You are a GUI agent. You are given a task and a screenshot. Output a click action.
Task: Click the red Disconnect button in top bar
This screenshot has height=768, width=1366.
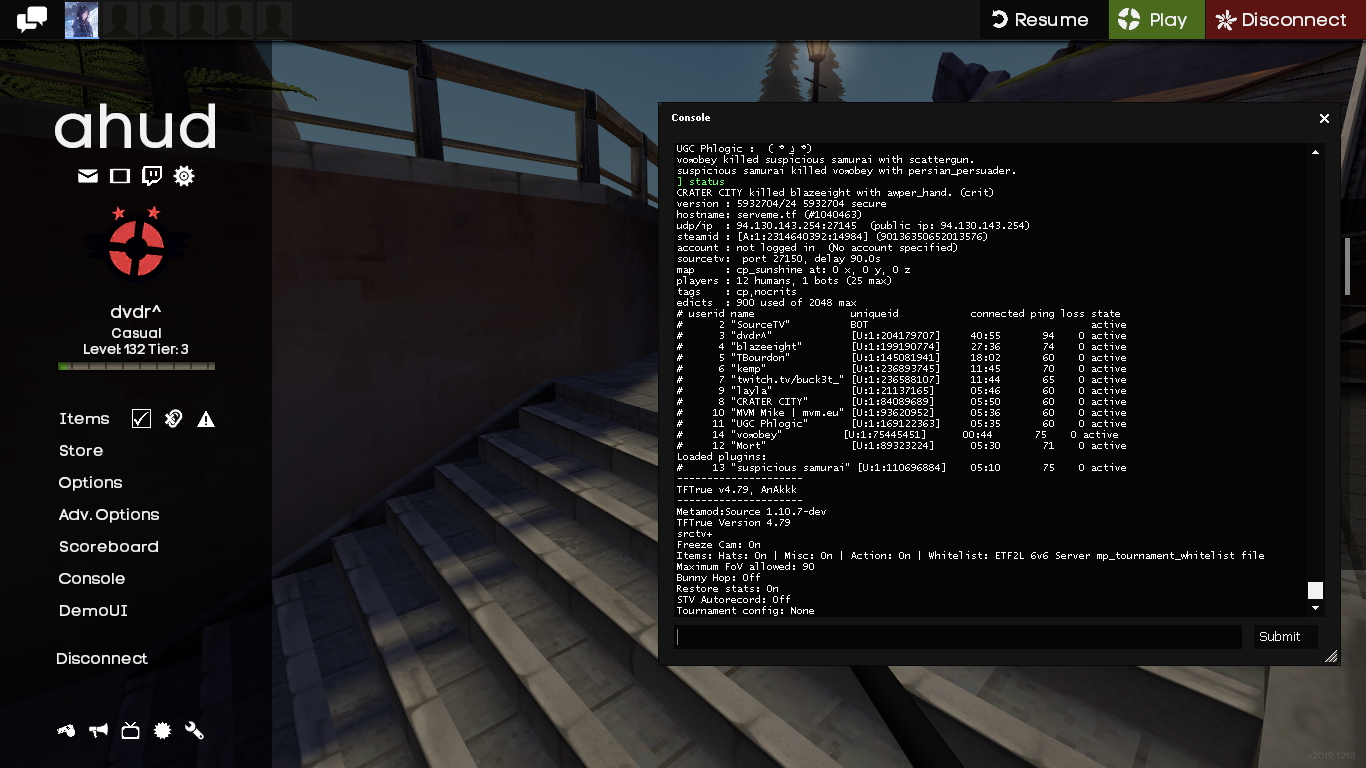pyautogui.click(x=1286, y=19)
